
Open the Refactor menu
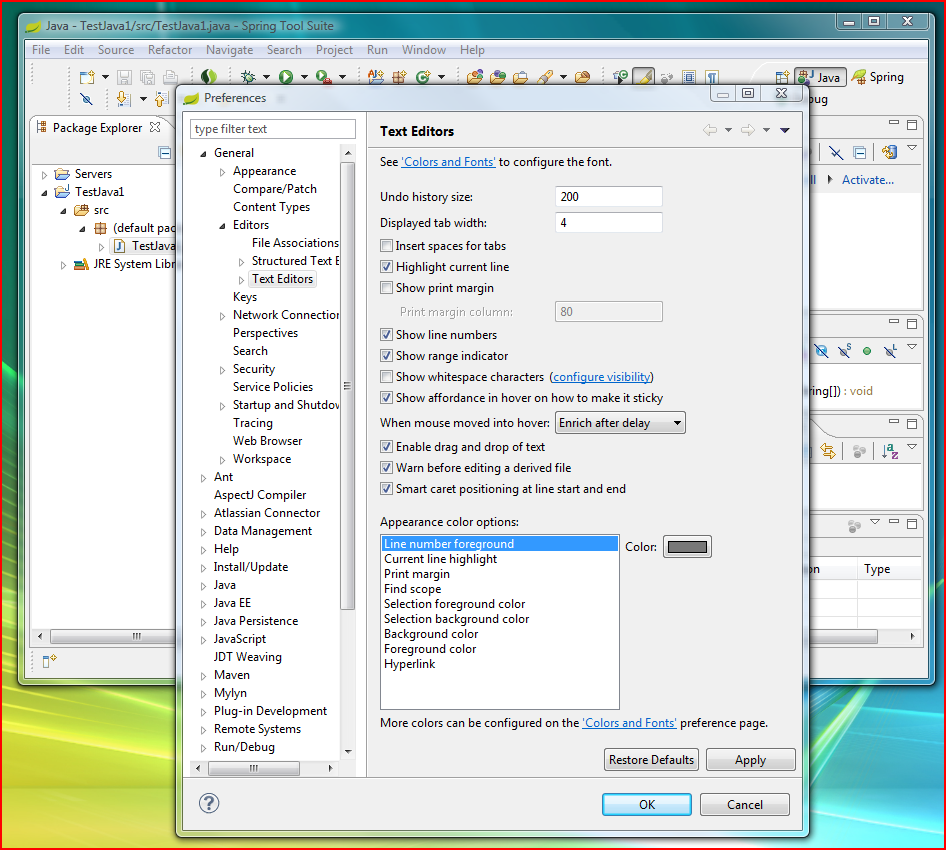170,50
